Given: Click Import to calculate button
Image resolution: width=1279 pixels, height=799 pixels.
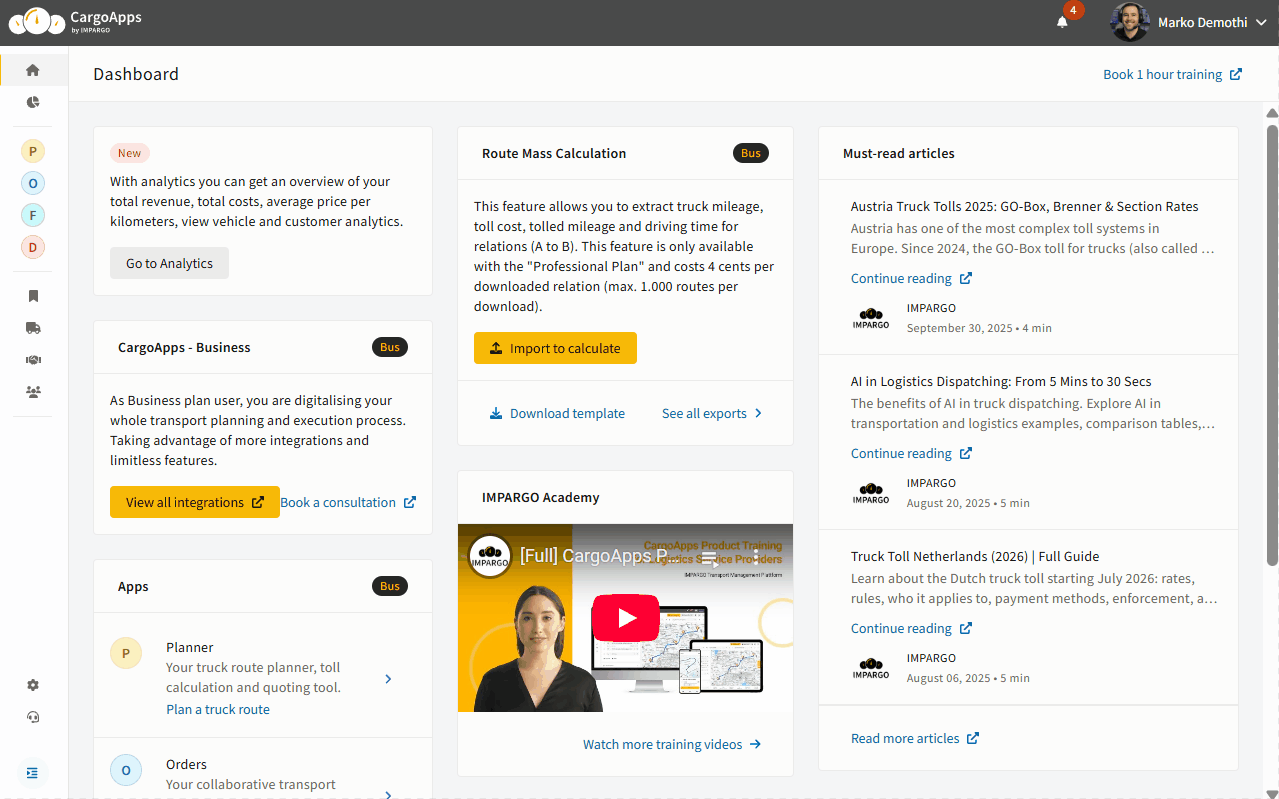Looking at the screenshot, I should pos(555,348).
